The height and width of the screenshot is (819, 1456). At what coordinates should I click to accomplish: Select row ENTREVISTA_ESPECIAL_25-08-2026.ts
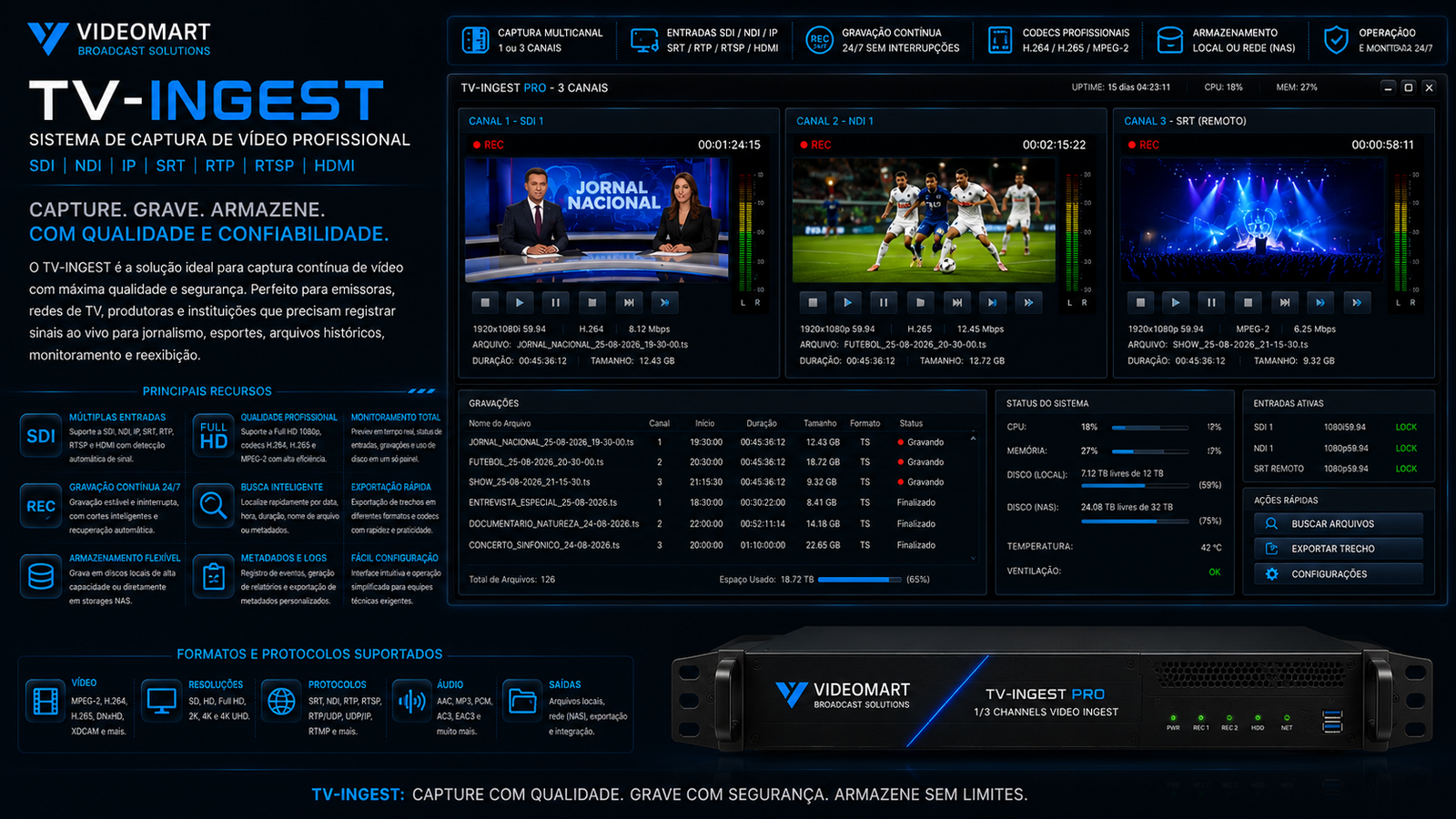click(716, 502)
